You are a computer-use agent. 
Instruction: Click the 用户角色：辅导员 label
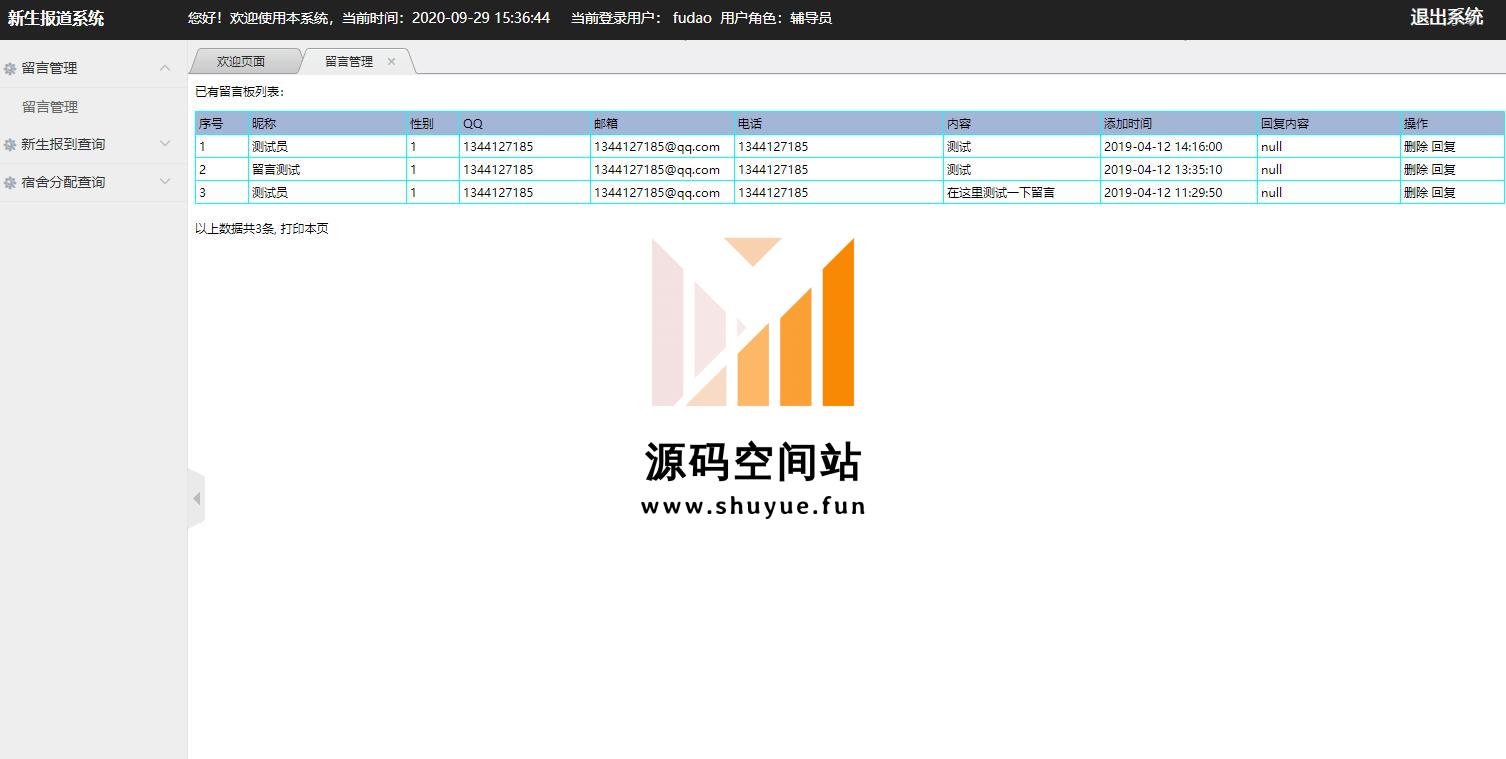[x=776, y=18]
